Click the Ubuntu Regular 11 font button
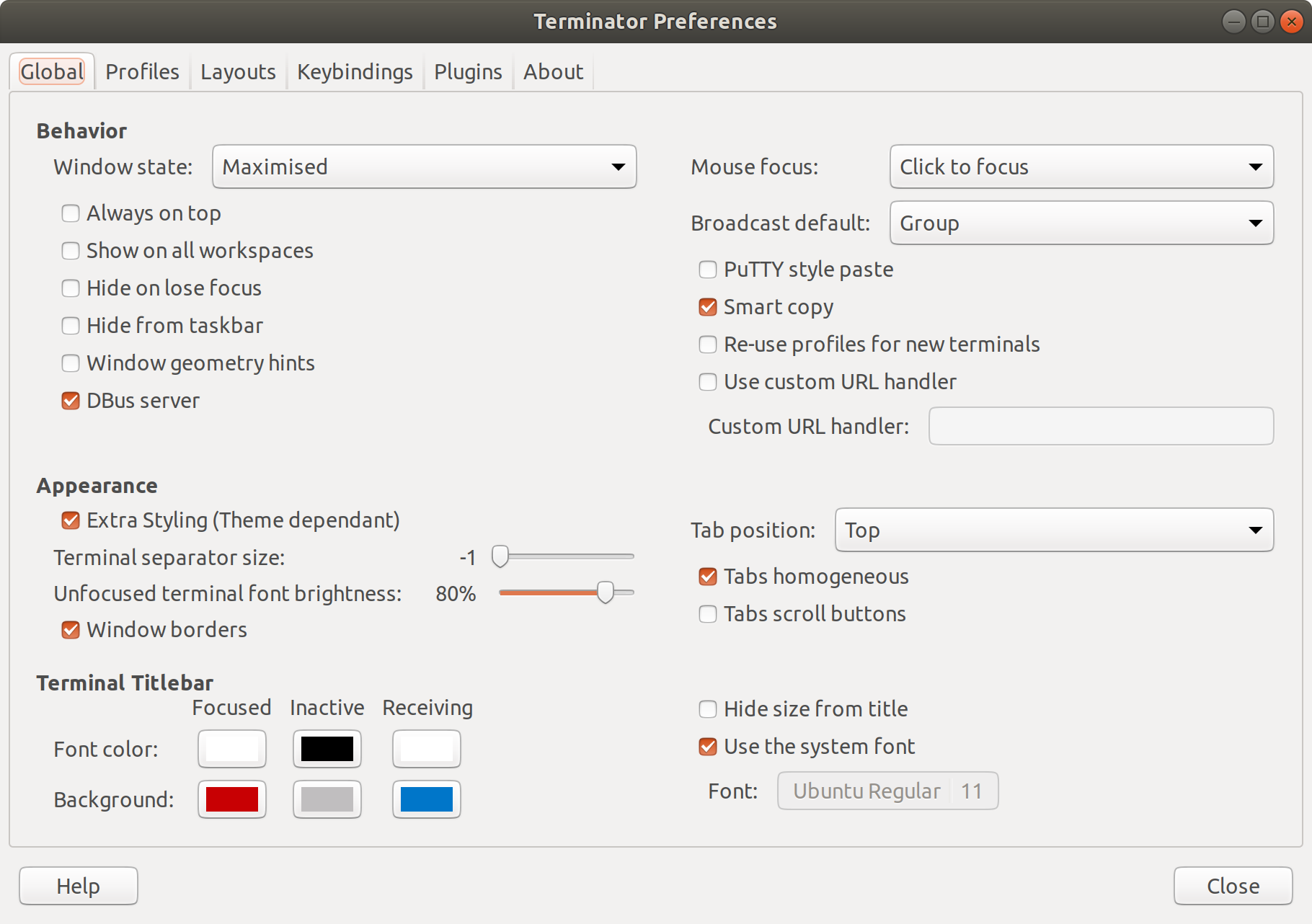Viewport: 1312px width, 924px height. [x=887, y=791]
